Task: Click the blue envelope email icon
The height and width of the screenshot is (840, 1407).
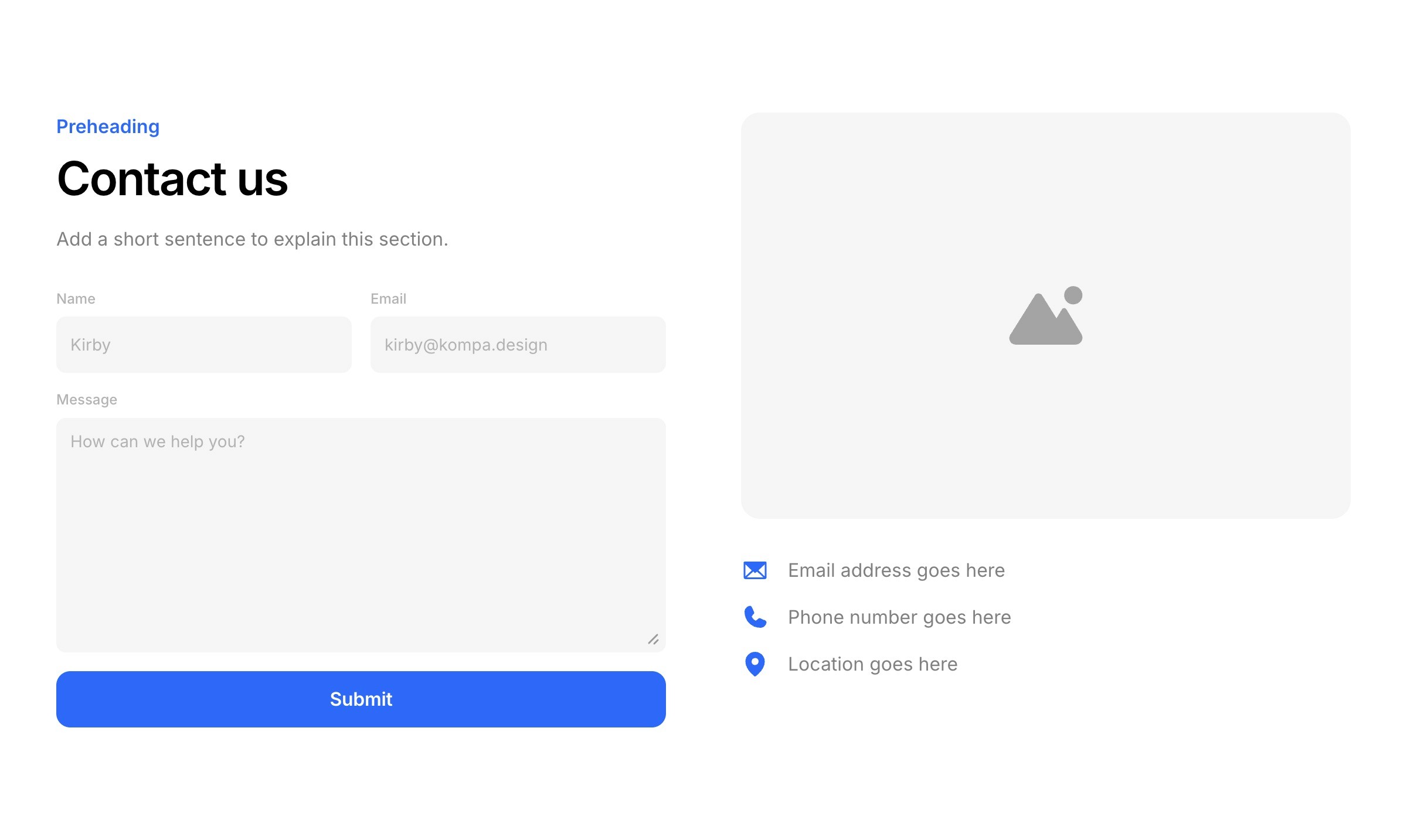Action: [x=755, y=570]
